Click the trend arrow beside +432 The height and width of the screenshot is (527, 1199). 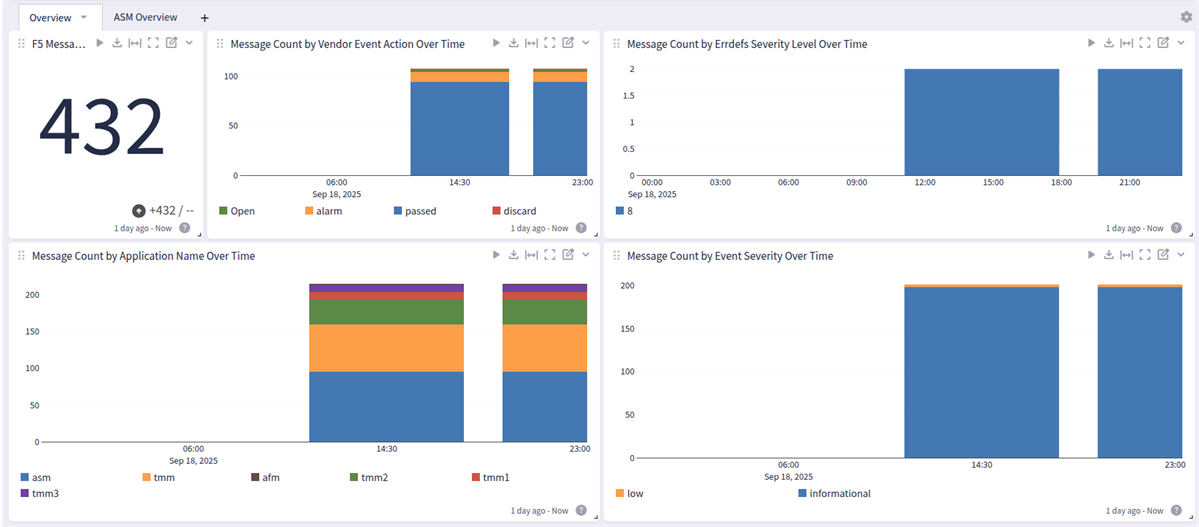pos(139,211)
